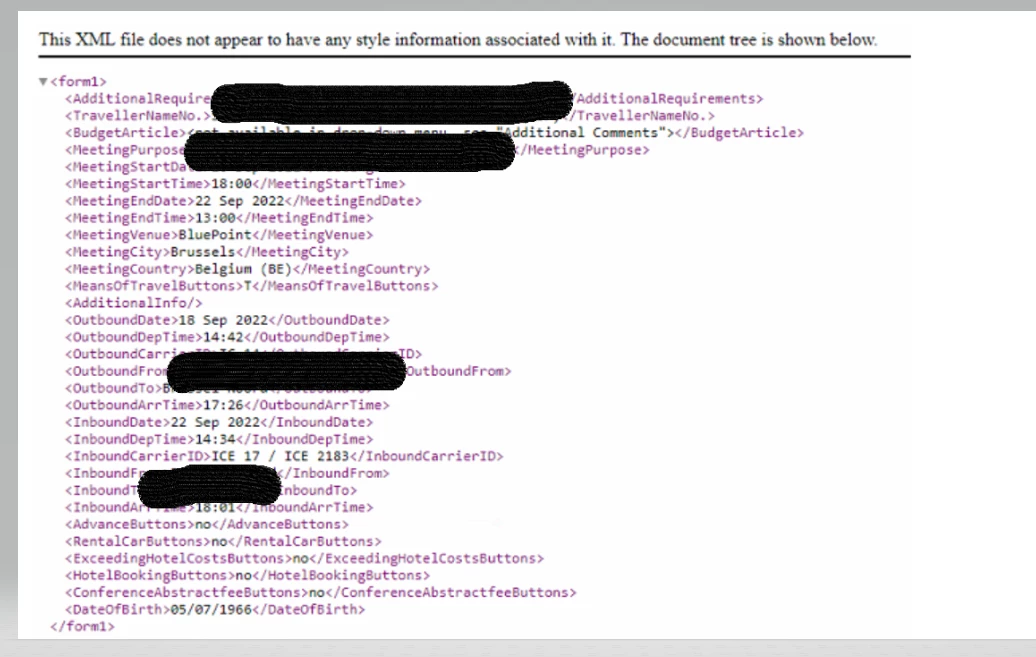Select the MeetingCity Brussels line
1036x657 pixels.
point(207,252)
